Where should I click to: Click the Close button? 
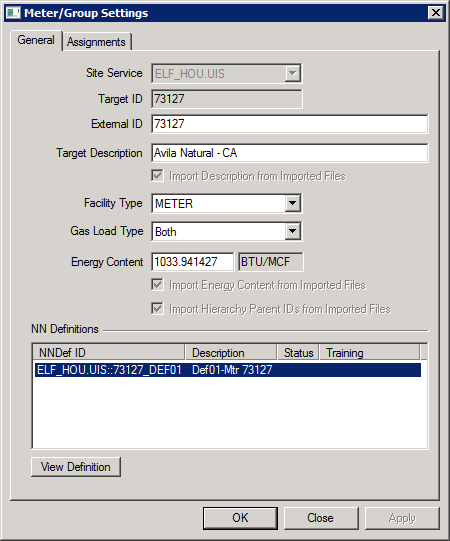pos(321,518)
